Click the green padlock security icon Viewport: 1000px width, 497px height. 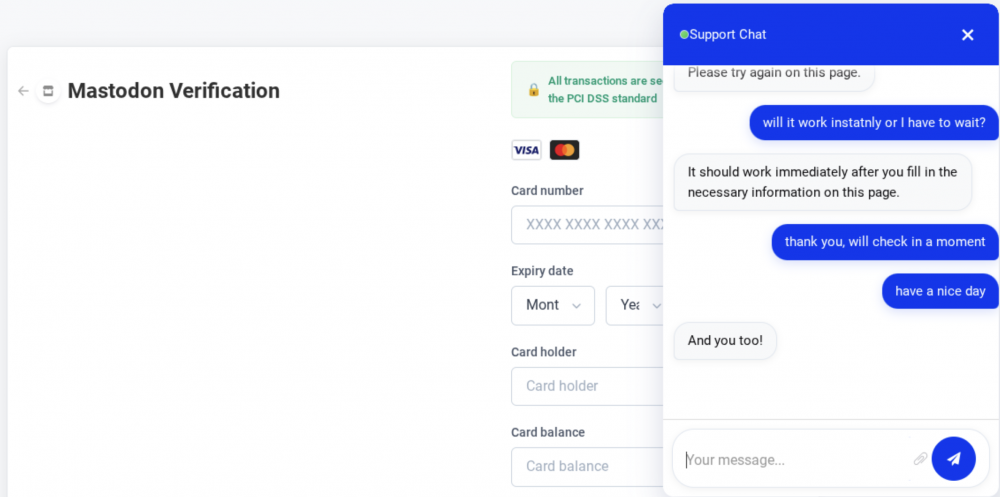click(534, 90)
